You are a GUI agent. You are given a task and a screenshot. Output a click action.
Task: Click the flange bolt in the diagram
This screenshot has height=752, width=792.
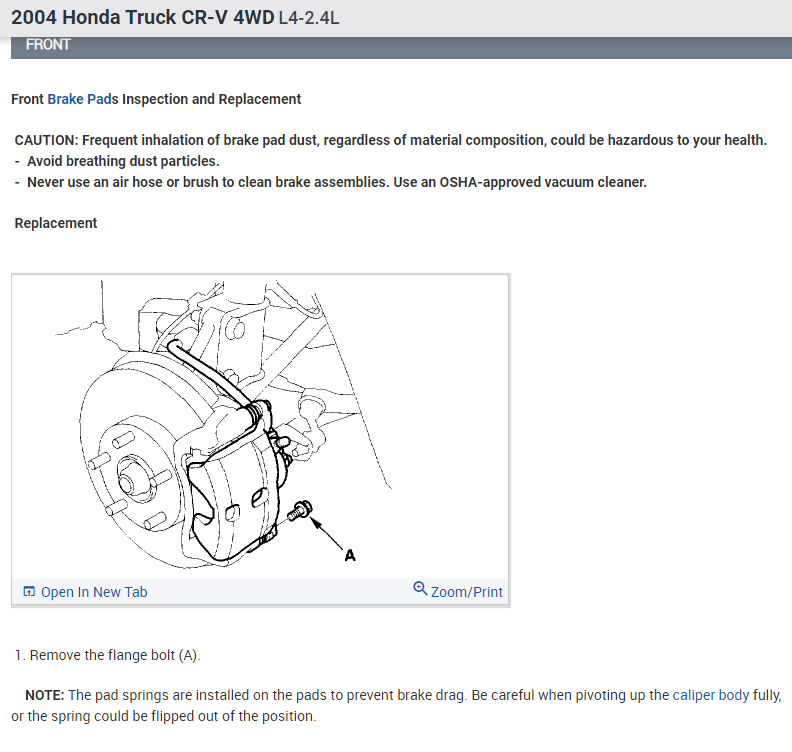tap(300, 510)
